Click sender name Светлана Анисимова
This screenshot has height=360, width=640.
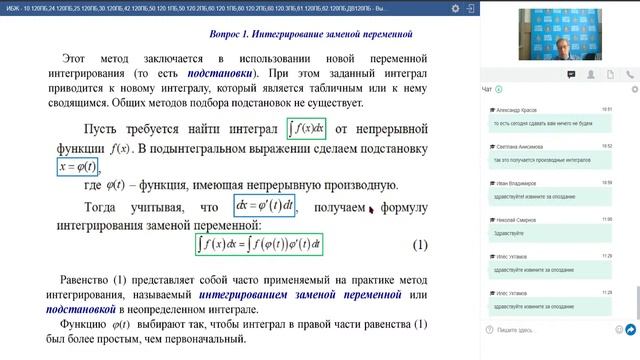(520, 147)
